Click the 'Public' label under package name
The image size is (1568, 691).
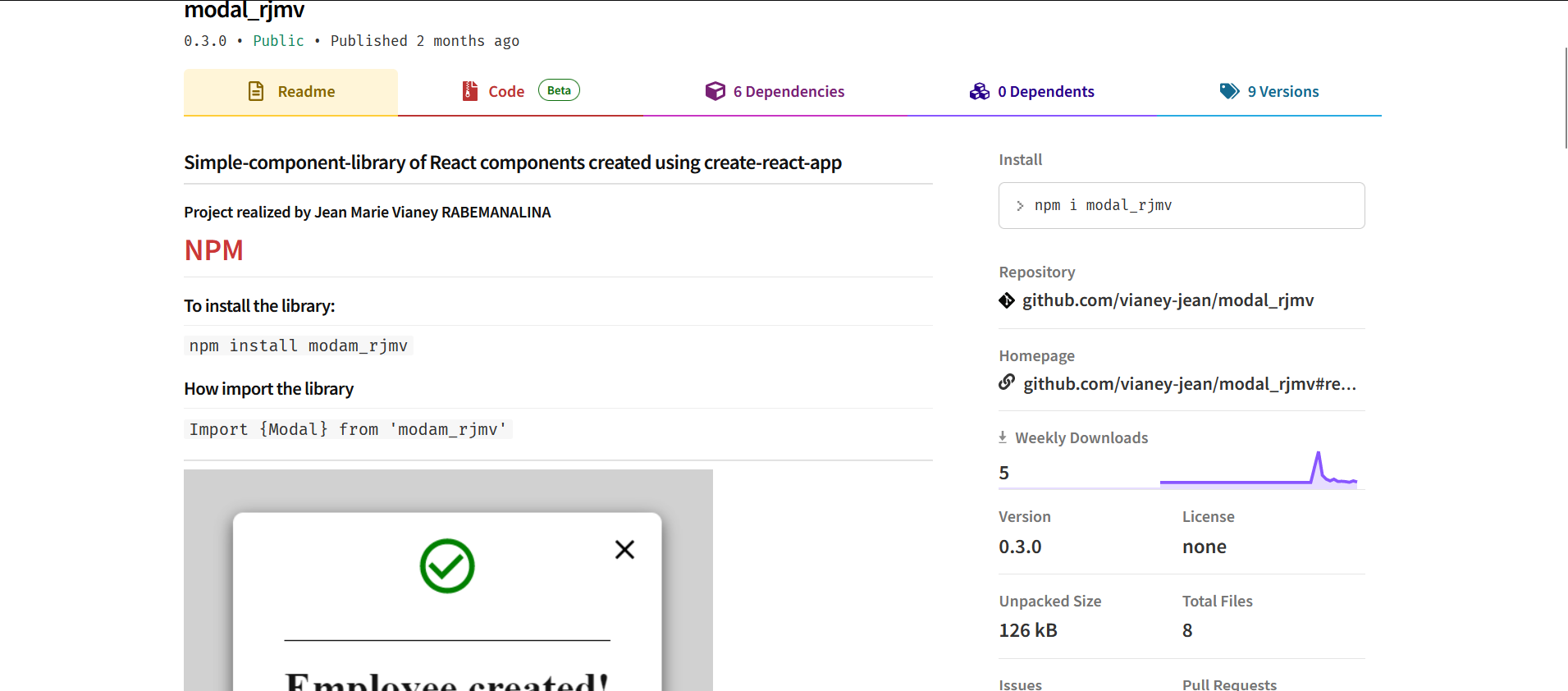(278, 41)
